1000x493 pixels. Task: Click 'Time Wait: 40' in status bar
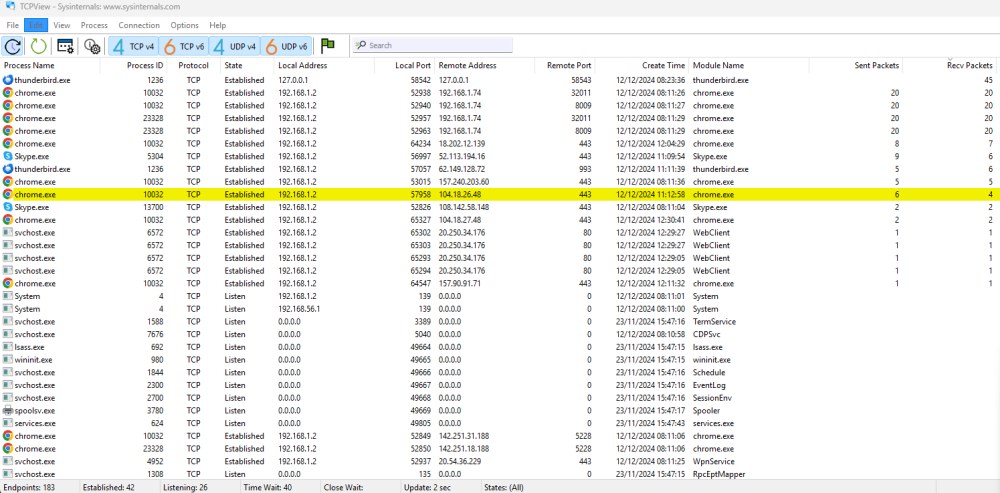click(268, 487)
